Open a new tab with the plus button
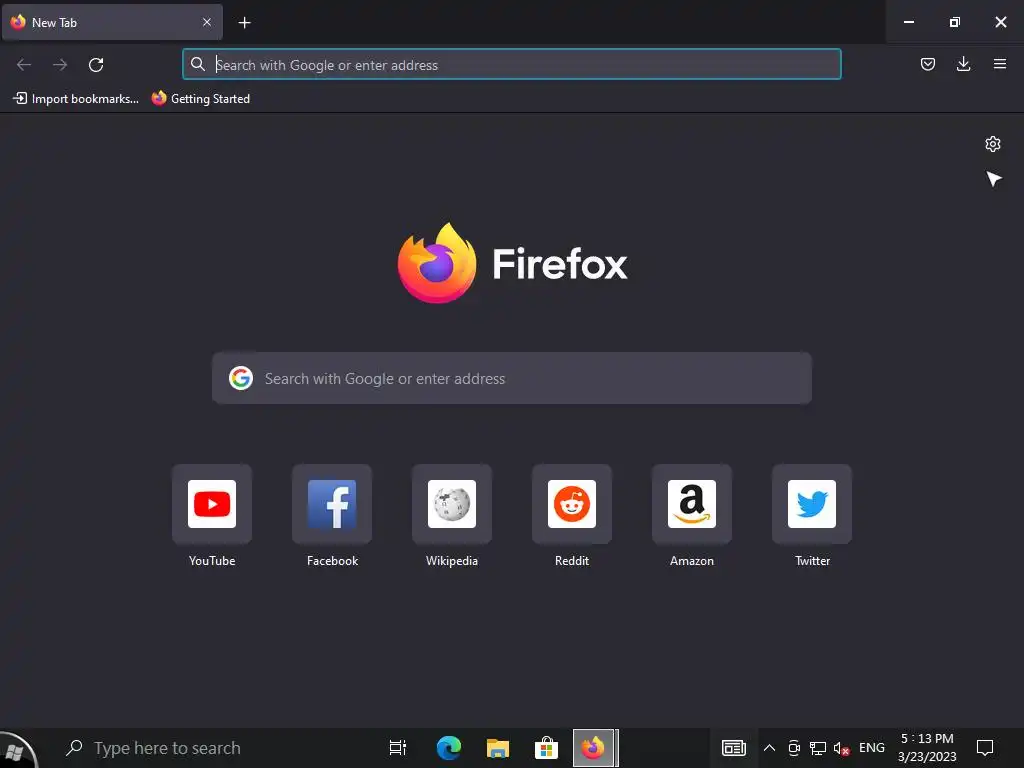The height and width of the screenshot is (768, 1024). (x=244, y=23)
